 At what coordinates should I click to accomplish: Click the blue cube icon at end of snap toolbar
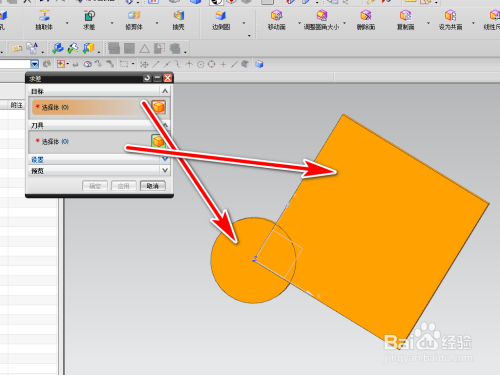click(x=259, y=64)
